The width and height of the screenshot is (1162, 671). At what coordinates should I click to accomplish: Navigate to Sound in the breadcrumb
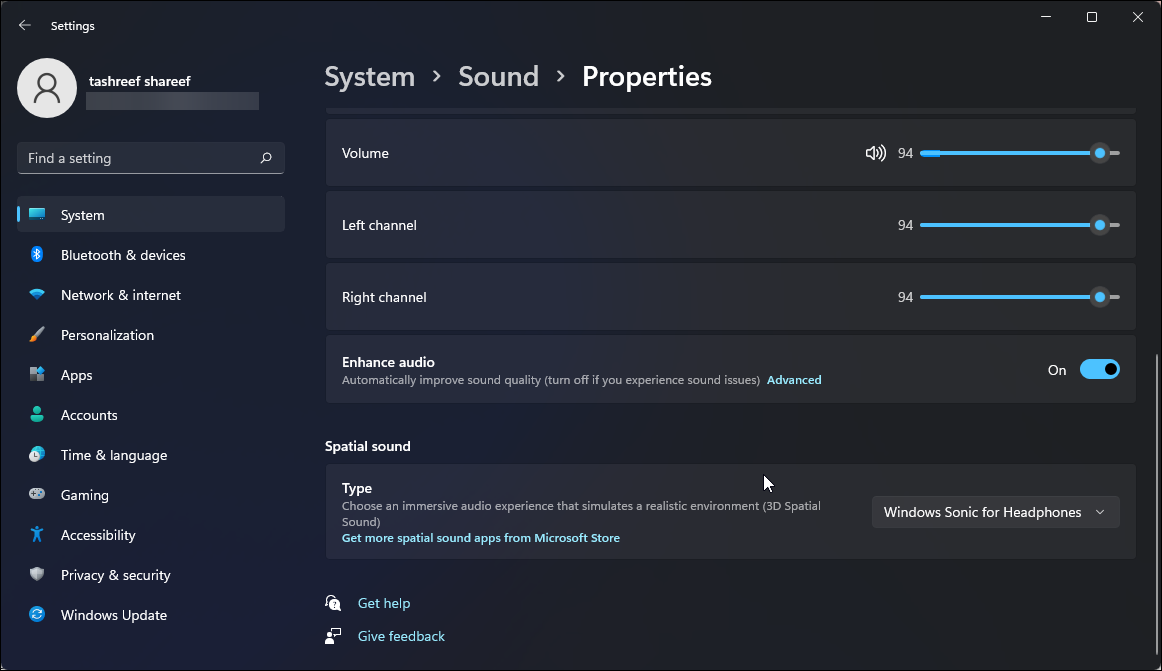coord(498,77)
